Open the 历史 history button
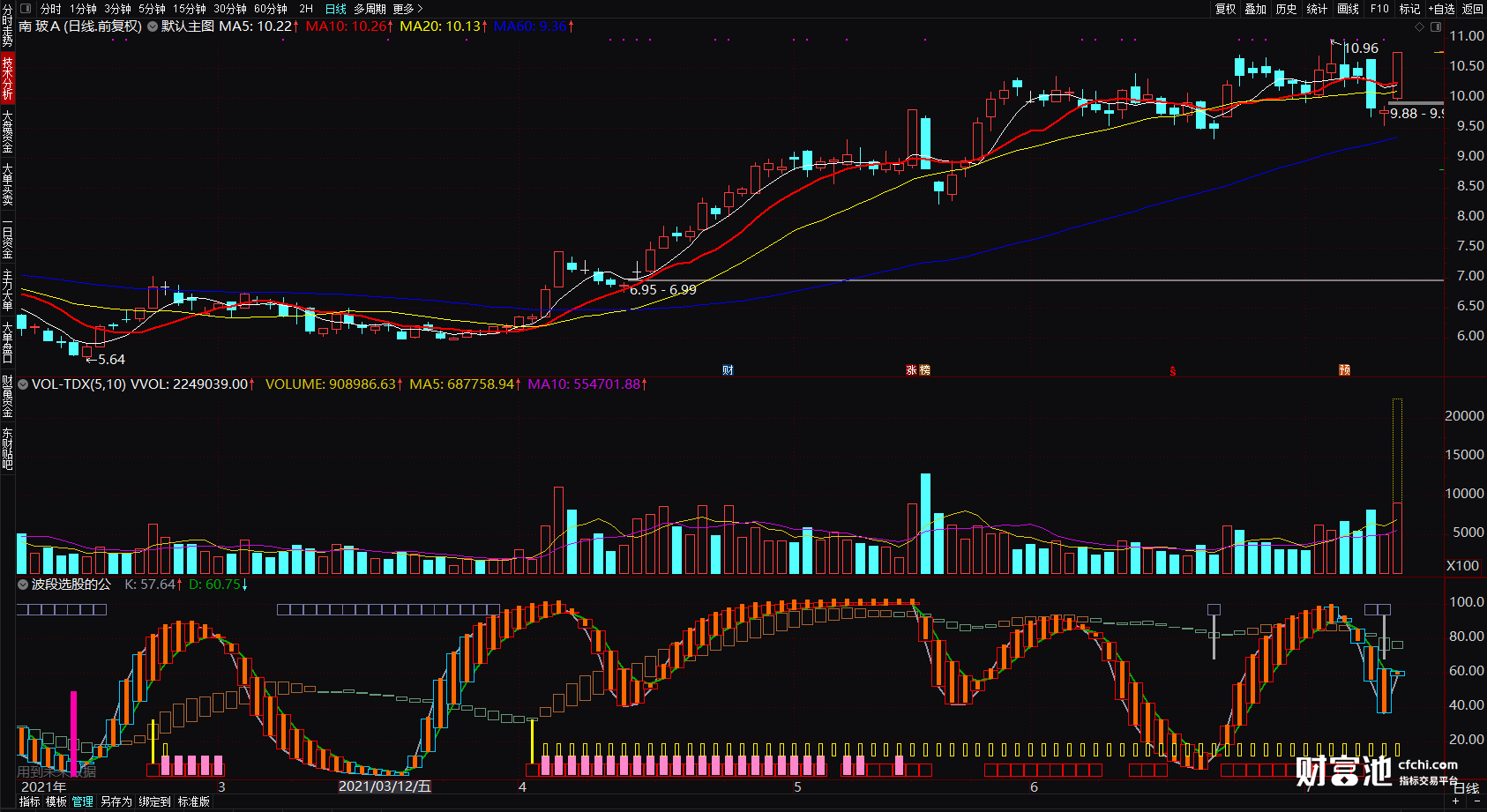Screen dimensions: 1487x812 click(x=1286, y=9)
